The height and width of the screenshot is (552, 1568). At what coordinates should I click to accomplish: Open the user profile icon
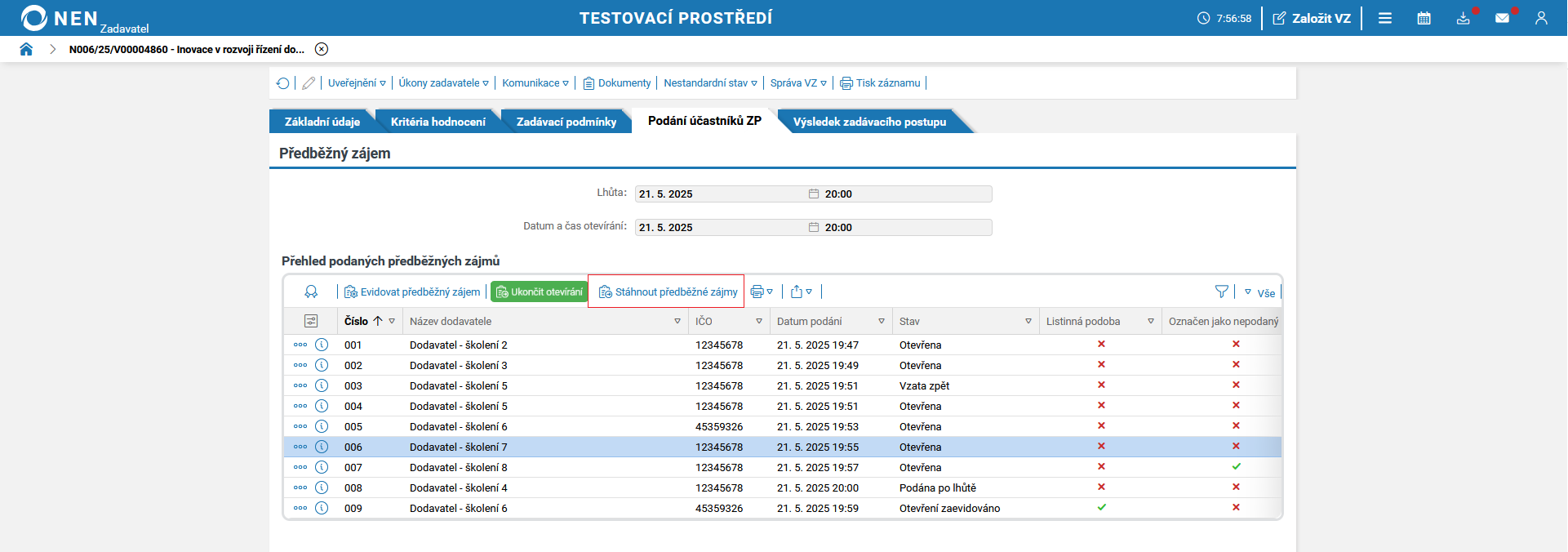1541,18
